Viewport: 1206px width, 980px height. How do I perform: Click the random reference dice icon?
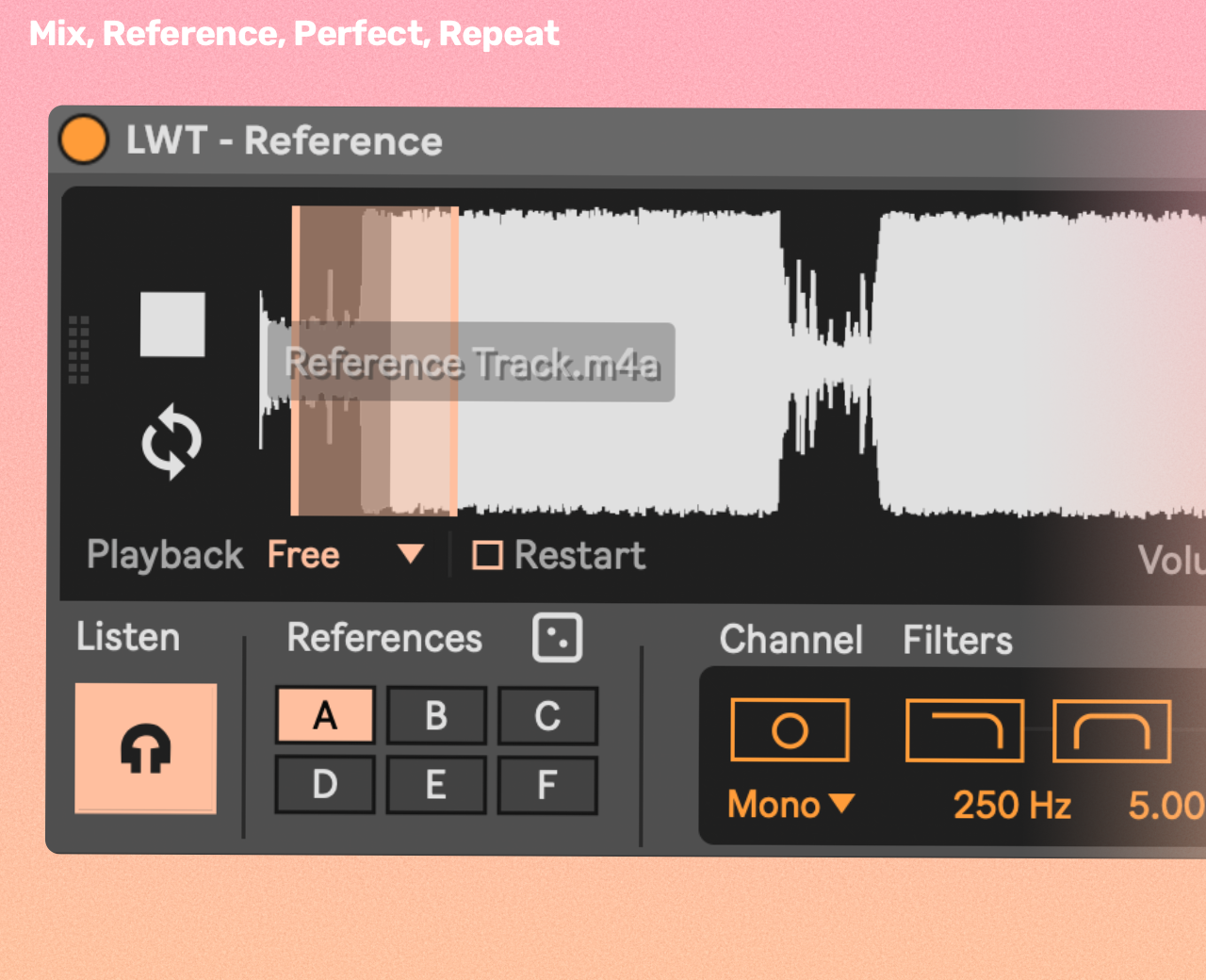(x=557, y=638)
